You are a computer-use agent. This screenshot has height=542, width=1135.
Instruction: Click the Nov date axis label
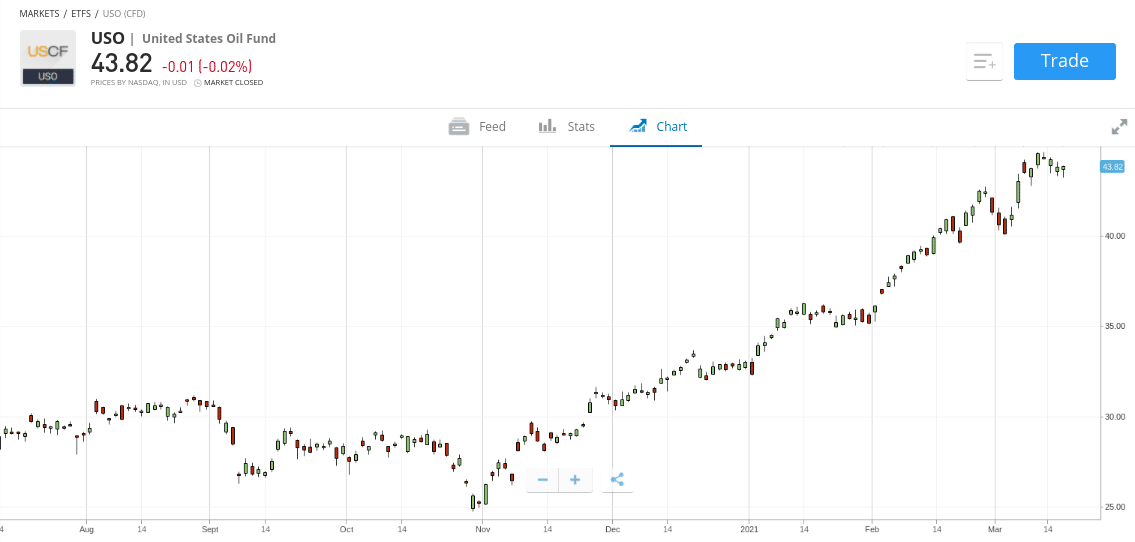point(483,529)
